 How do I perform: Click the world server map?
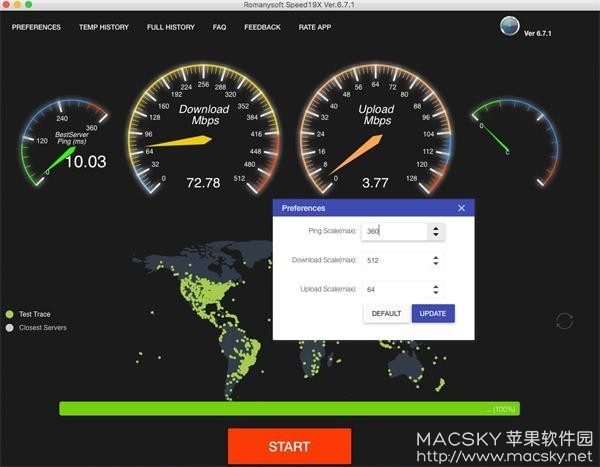click(x=291, y=320)
